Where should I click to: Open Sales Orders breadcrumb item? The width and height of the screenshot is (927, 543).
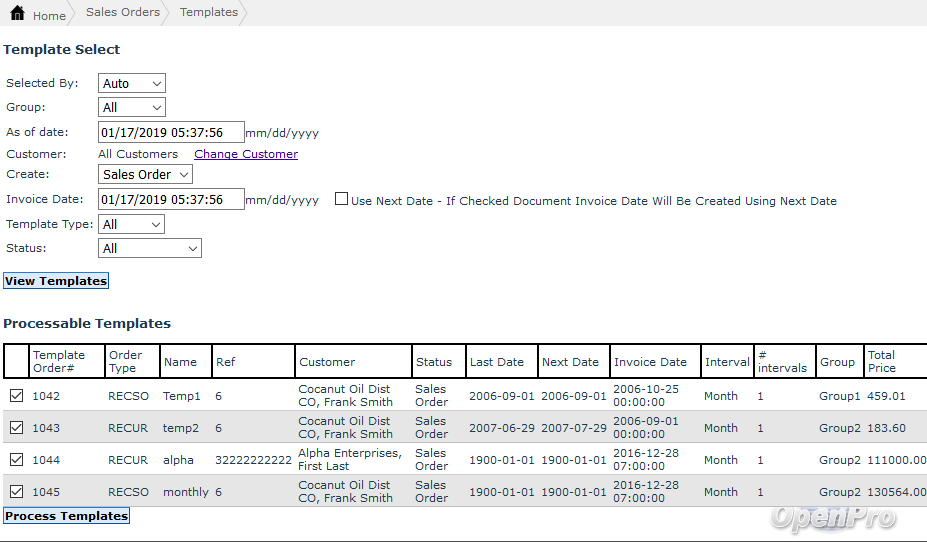pyautogui.click(x=122, y=13)
